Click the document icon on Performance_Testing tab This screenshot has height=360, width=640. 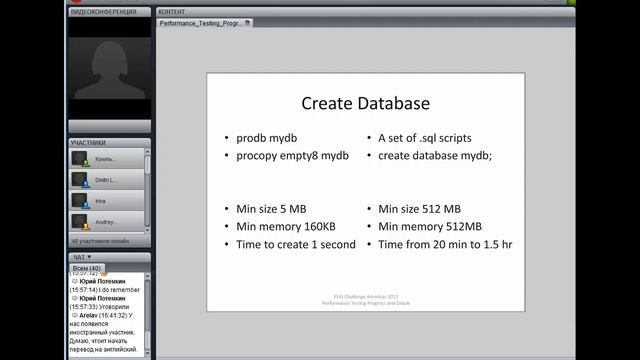(x=247, y=23)
